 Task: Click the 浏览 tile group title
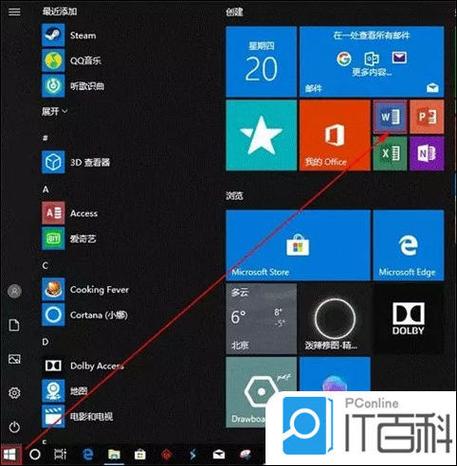(x=234, y=195)
